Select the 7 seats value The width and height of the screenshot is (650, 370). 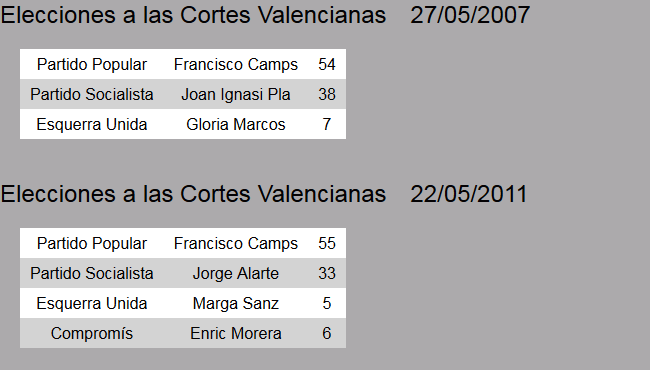click(327, 124)
